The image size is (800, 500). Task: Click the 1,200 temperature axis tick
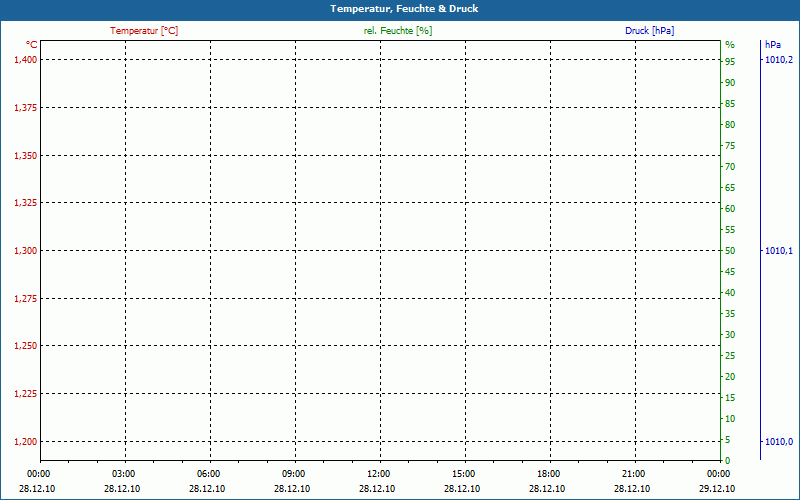click(x=25, y=441)
